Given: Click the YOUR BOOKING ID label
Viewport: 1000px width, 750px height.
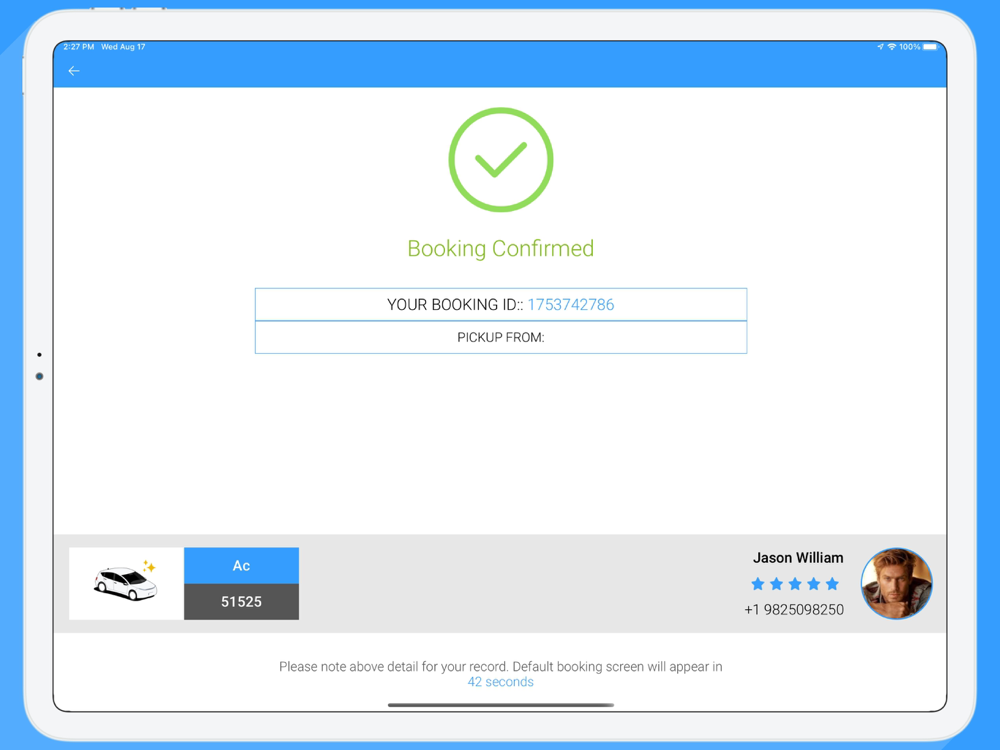Looking at the screenshot, I should point(455,305).
